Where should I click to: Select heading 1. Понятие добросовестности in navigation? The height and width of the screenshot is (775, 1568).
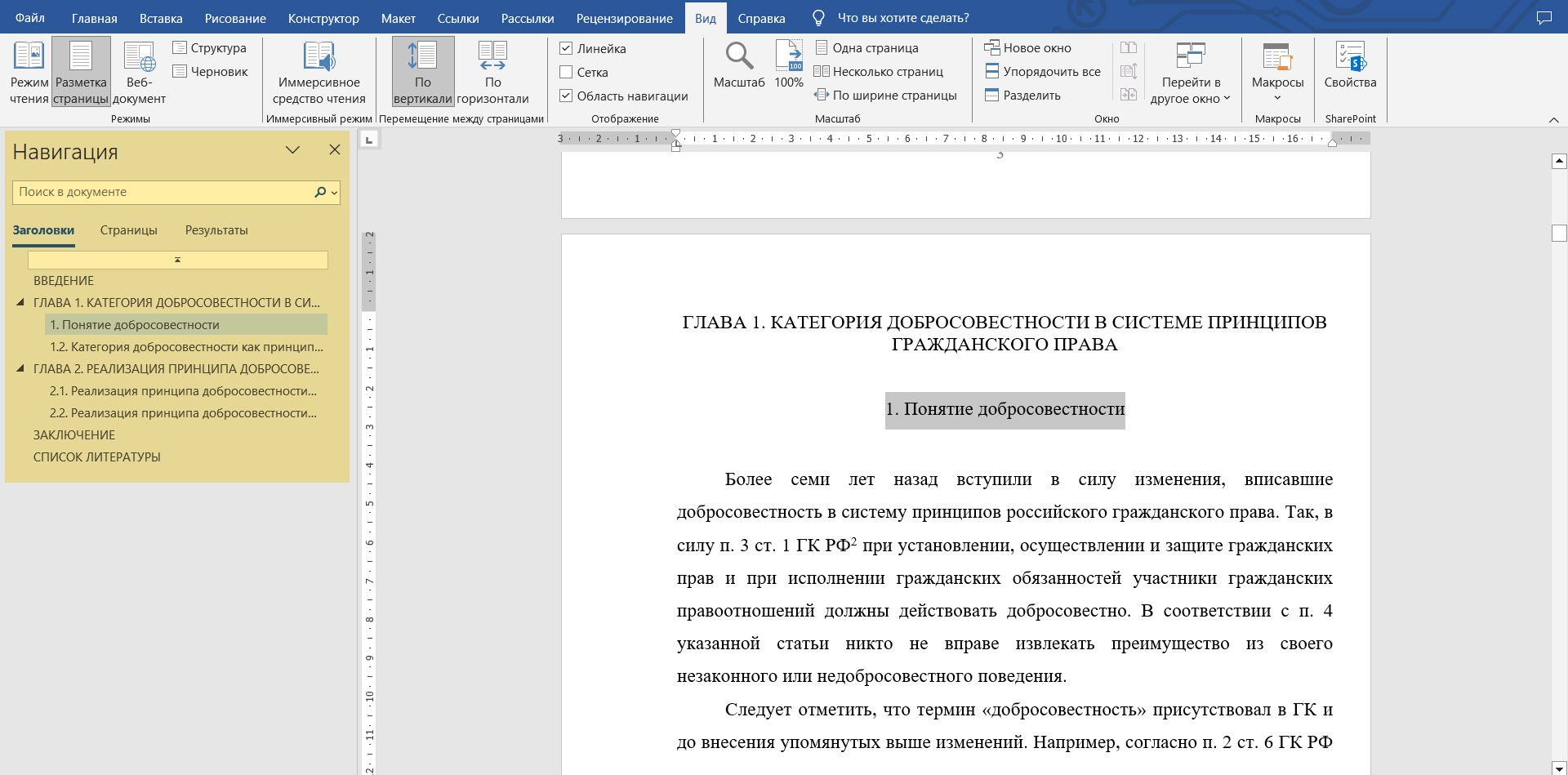pos(186,325)
